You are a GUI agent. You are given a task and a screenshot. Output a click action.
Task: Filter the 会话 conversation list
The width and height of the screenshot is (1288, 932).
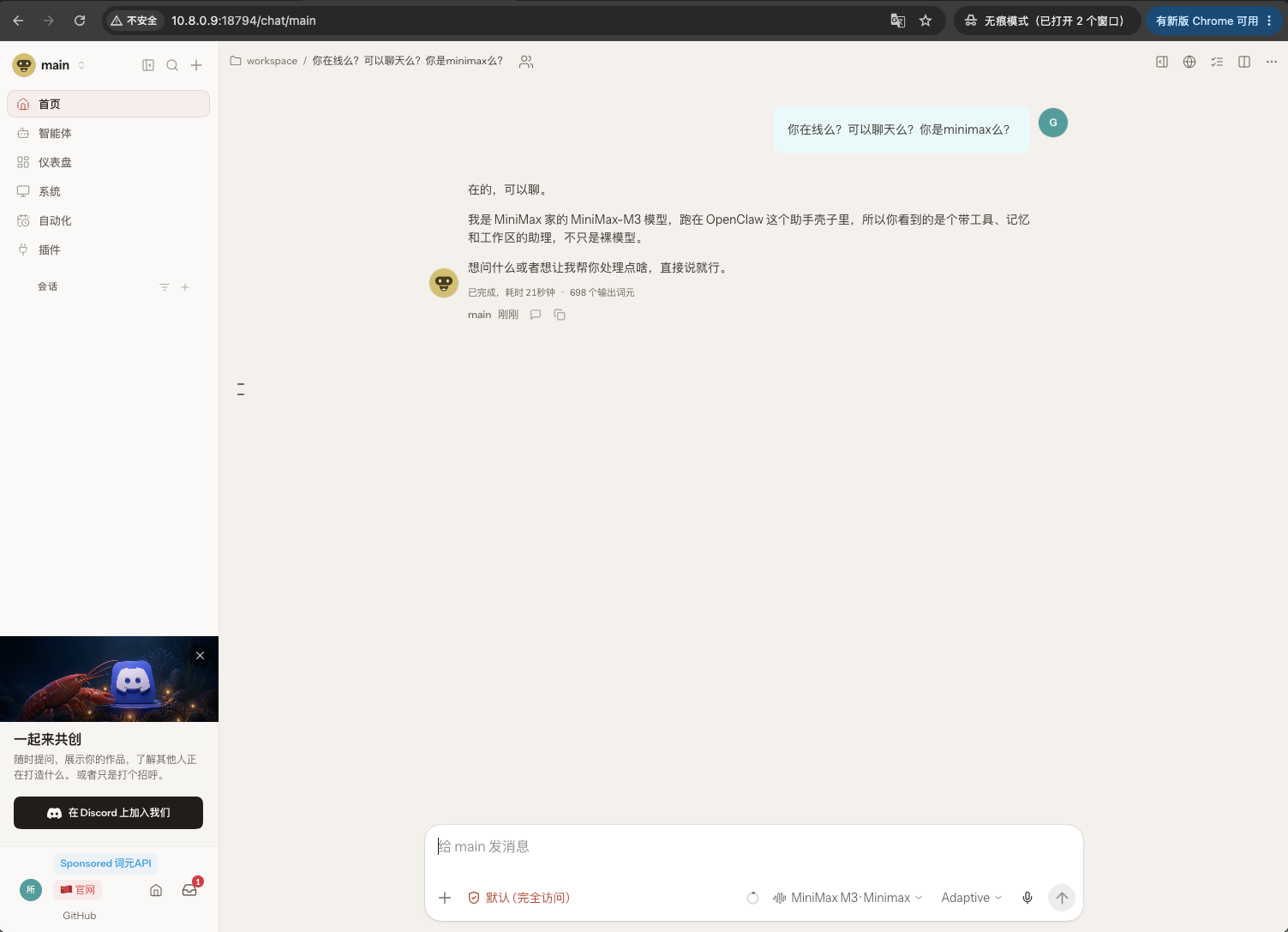click(165, 287)
